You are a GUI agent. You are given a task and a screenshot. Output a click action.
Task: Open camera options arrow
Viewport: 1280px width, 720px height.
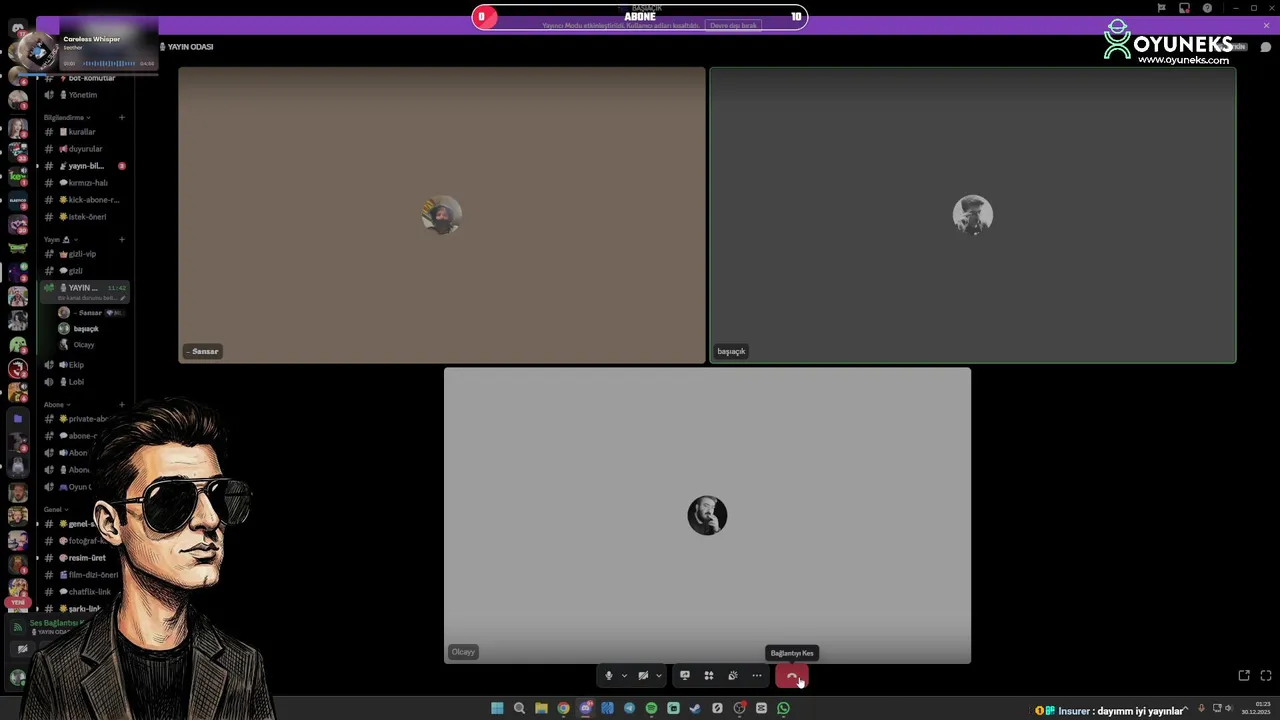(658, 676)
